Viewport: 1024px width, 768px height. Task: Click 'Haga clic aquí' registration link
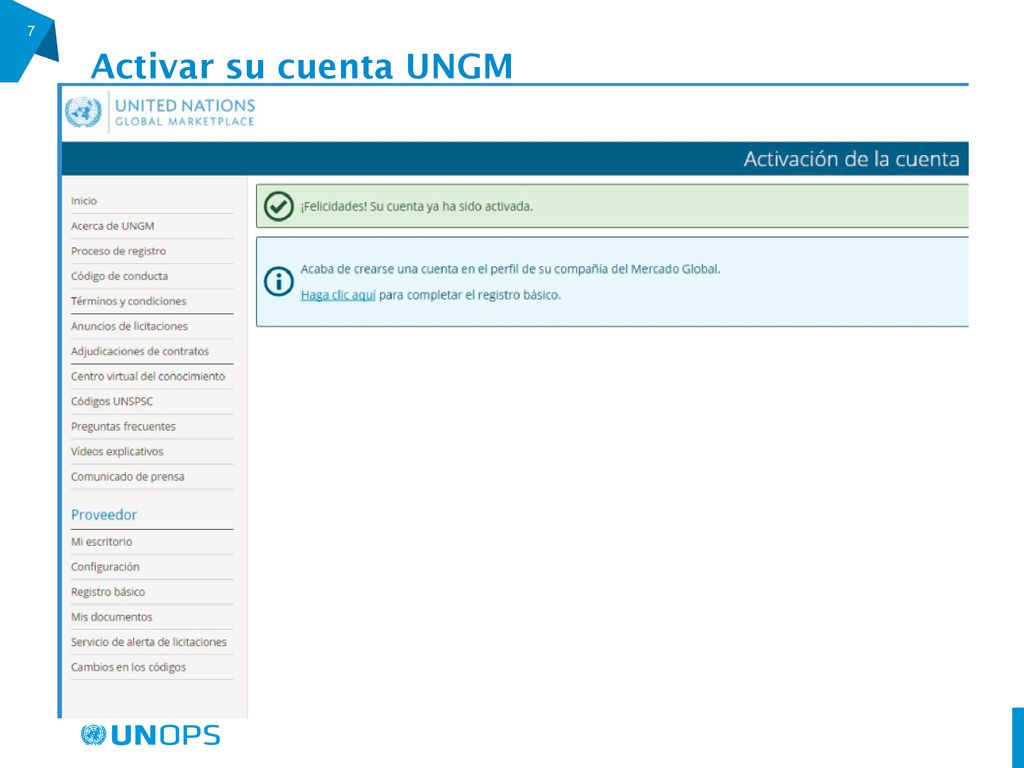pyautogui.click(x=338, y=295)
